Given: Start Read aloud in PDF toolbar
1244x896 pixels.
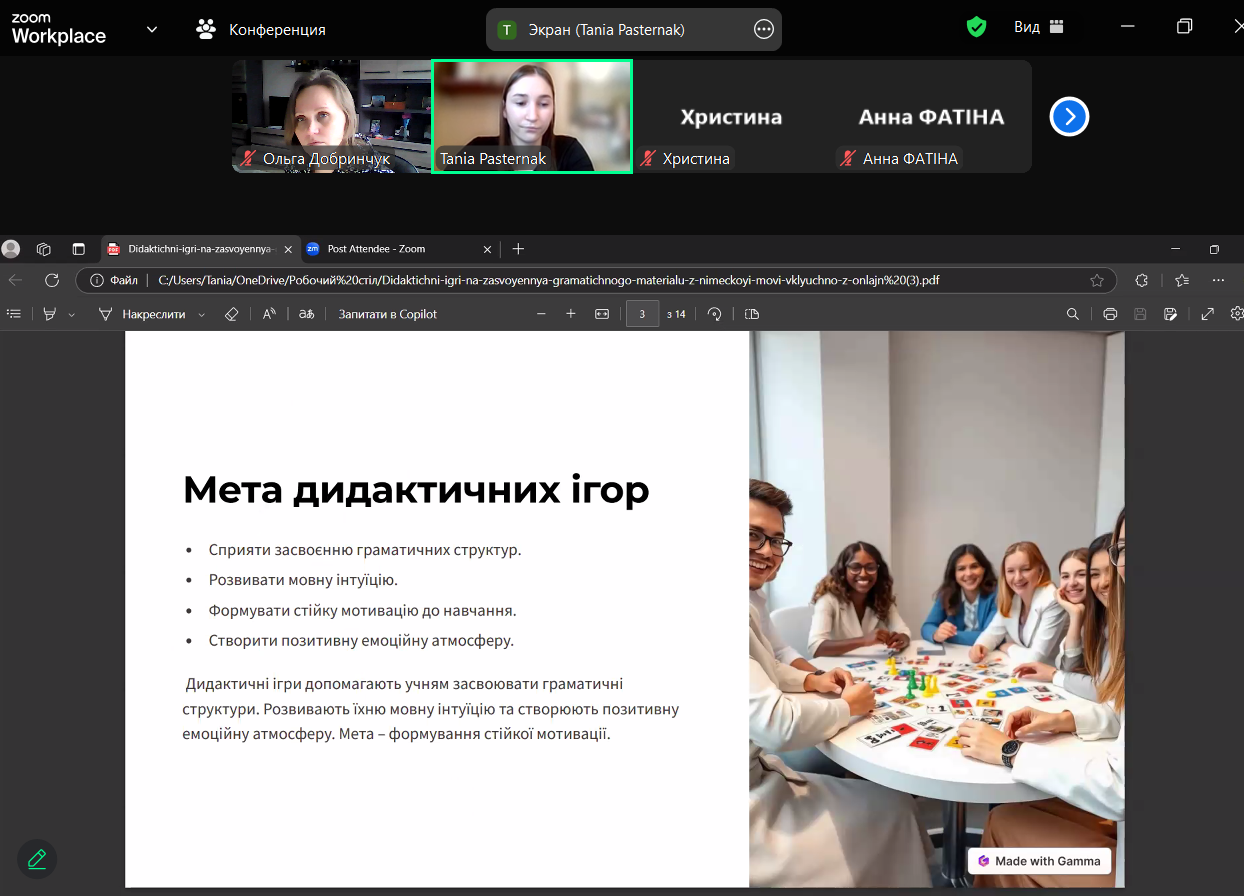Looking at the screenshot, I should (269, 314).
